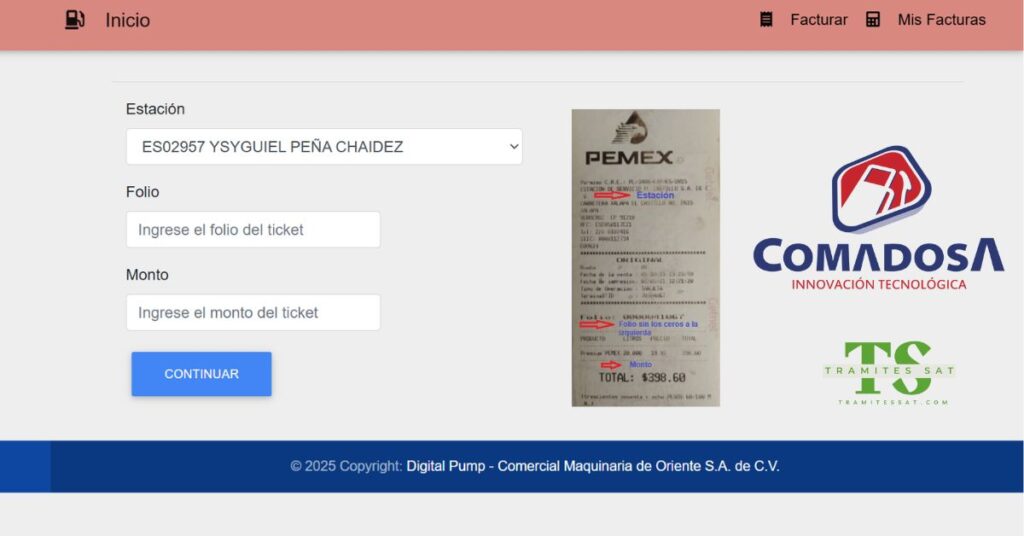Click the Folio field label
Image resolution: width=1024 pixels, height=536 pixels.
(x=142, y=192)
